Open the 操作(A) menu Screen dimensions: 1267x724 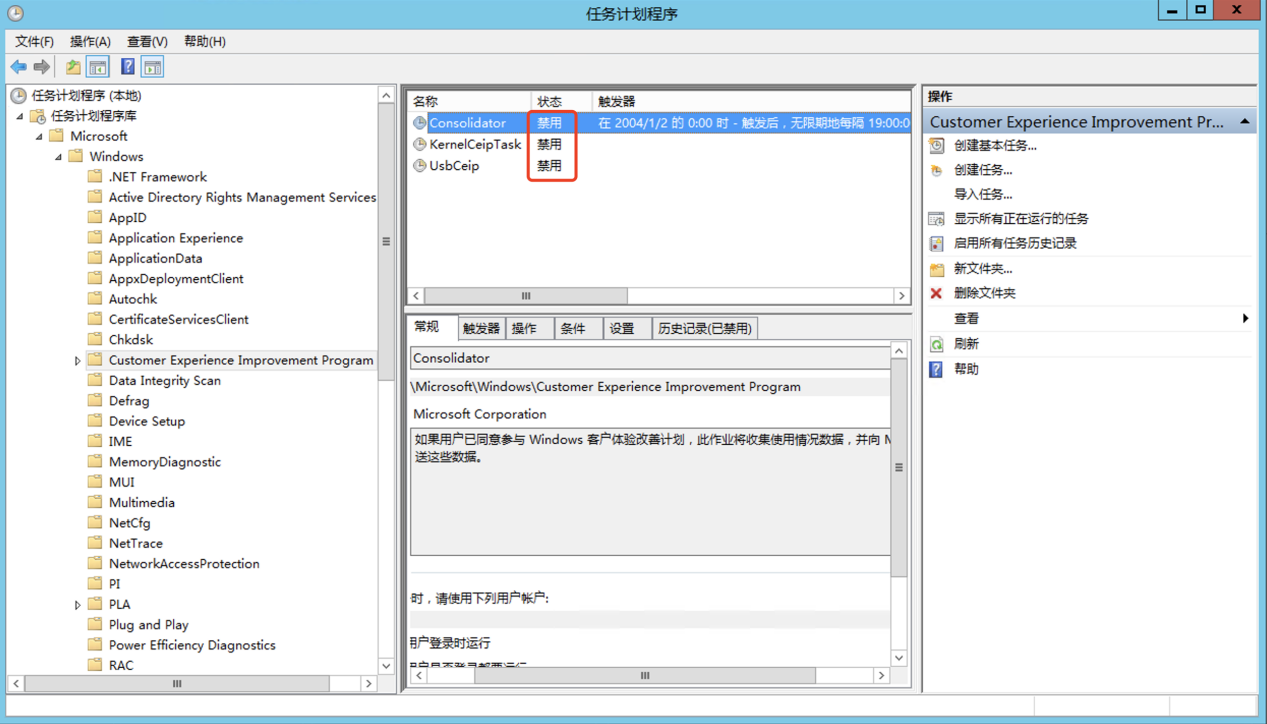tap(90, 41)
